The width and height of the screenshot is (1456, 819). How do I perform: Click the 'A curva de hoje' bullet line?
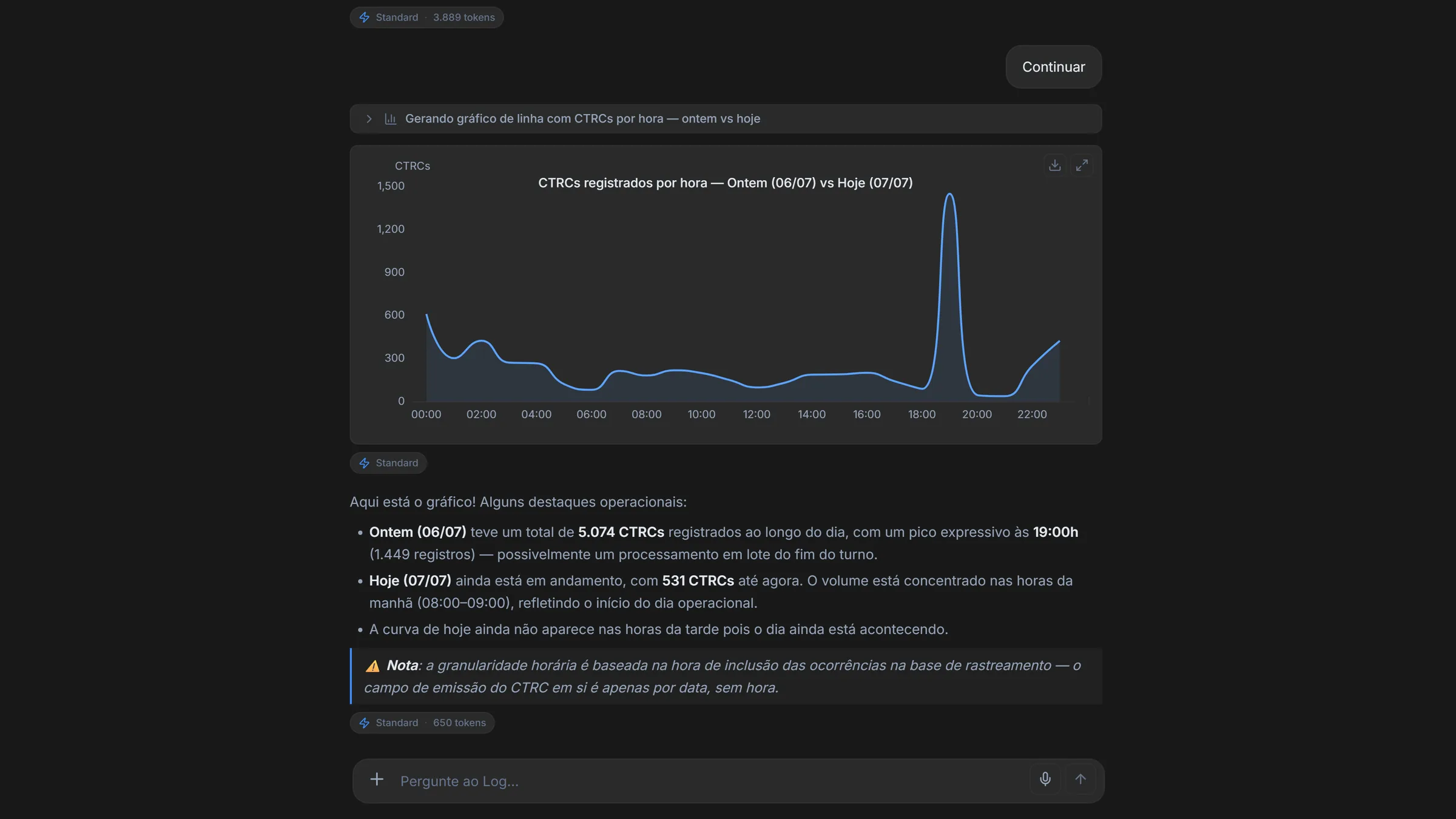coord(659,629)
